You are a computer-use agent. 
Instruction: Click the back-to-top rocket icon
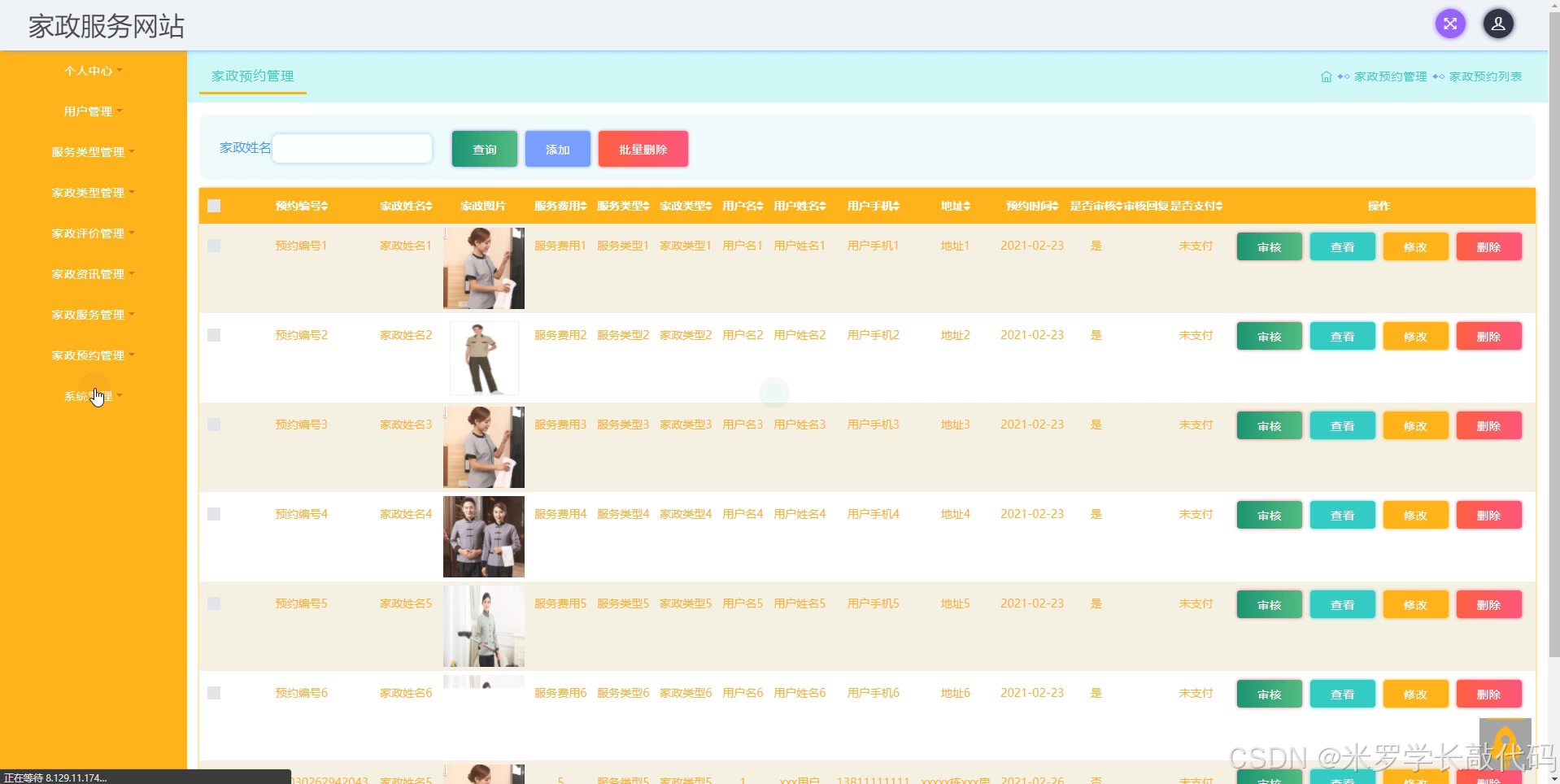[x=1505, y=744]
